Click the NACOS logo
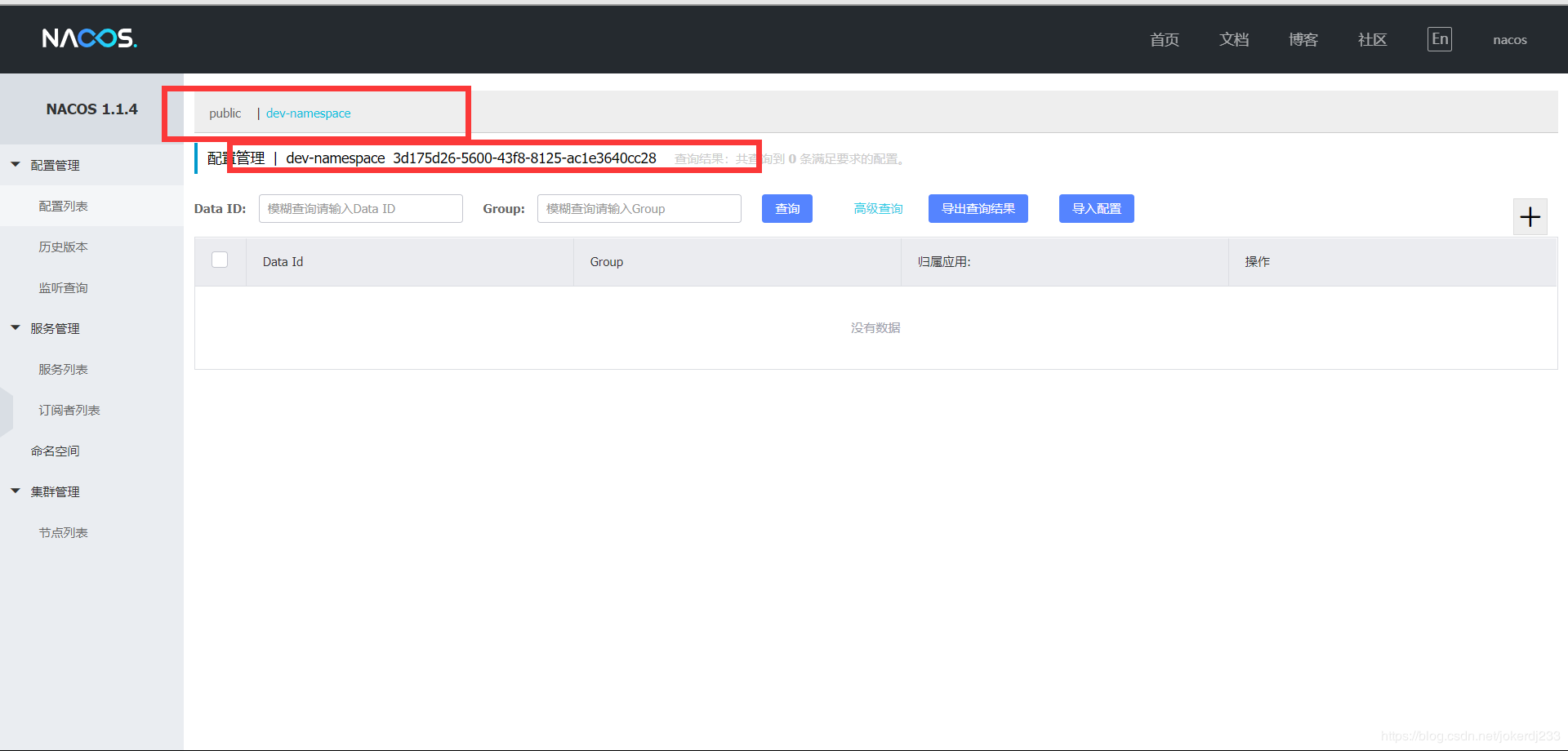Image resolution: width=1568 pixels, height=751 pixels. pos(90,38)
